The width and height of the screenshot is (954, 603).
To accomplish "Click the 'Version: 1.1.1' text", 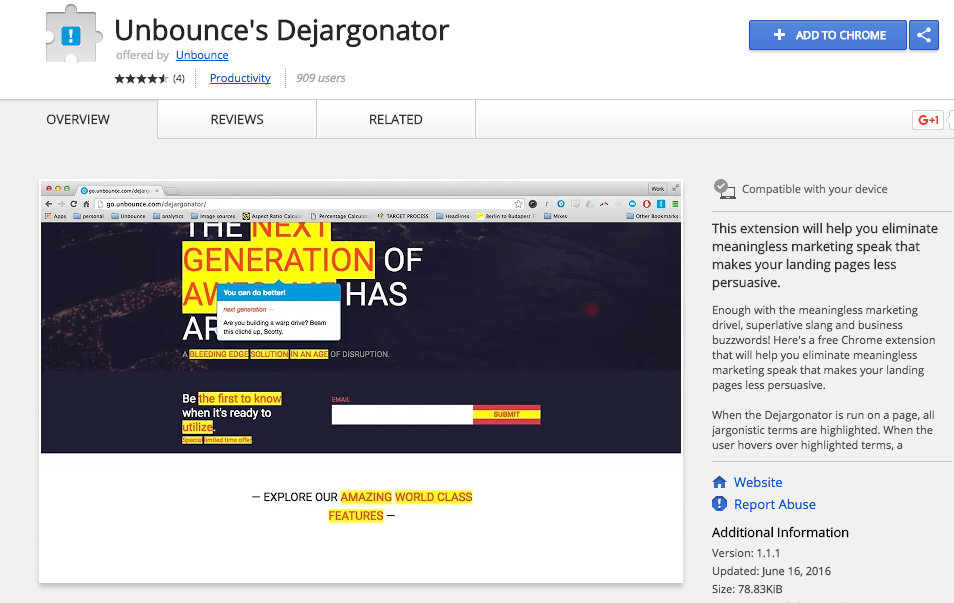I will [x=746, y=553].
